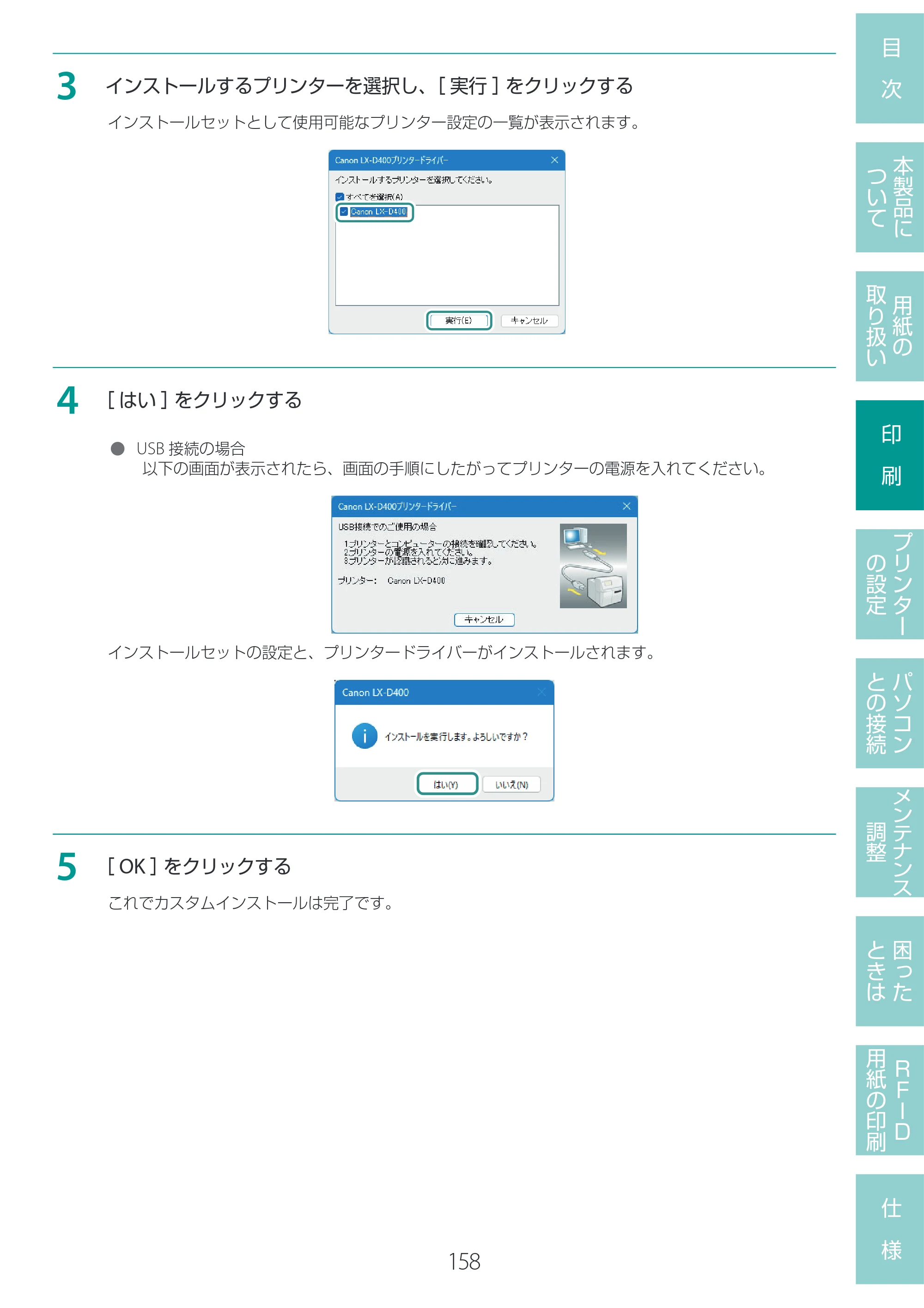Open the 本製品について side tab
The image size is (924, 1308).
point(889,197)
